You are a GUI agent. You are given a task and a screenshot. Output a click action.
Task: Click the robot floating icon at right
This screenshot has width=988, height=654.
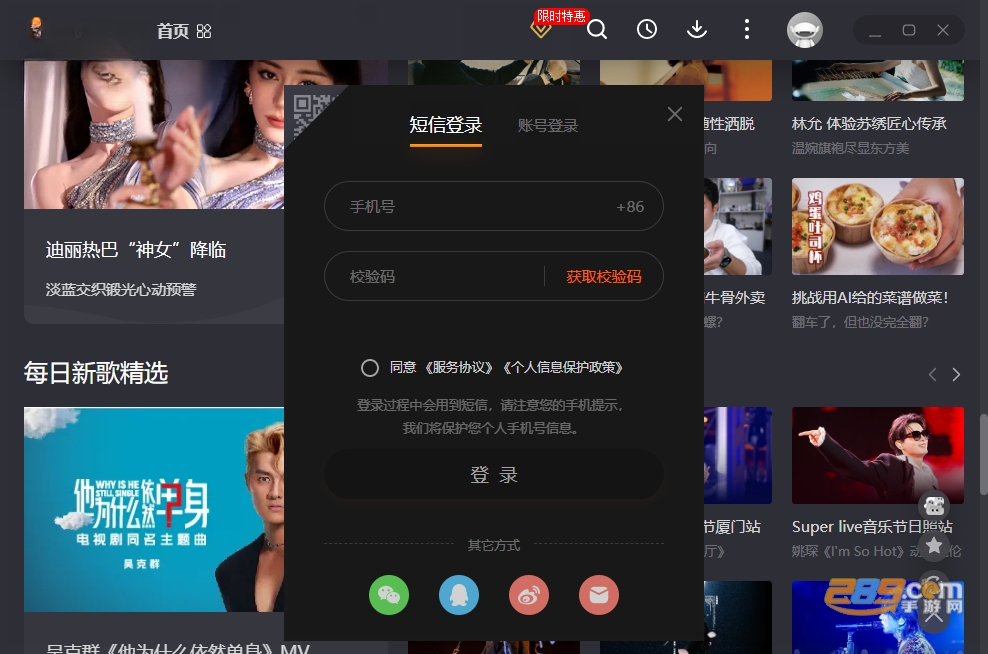coord(934,505)
